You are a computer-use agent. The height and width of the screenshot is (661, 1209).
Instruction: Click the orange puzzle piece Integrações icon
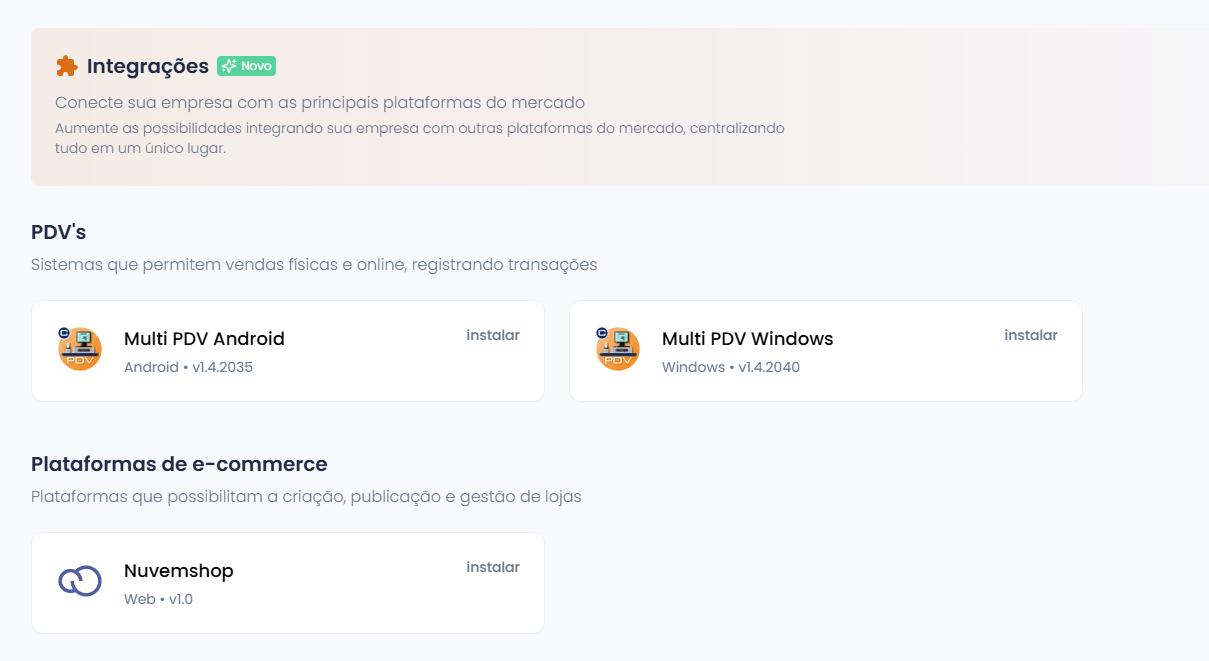(x=65, y=66)
